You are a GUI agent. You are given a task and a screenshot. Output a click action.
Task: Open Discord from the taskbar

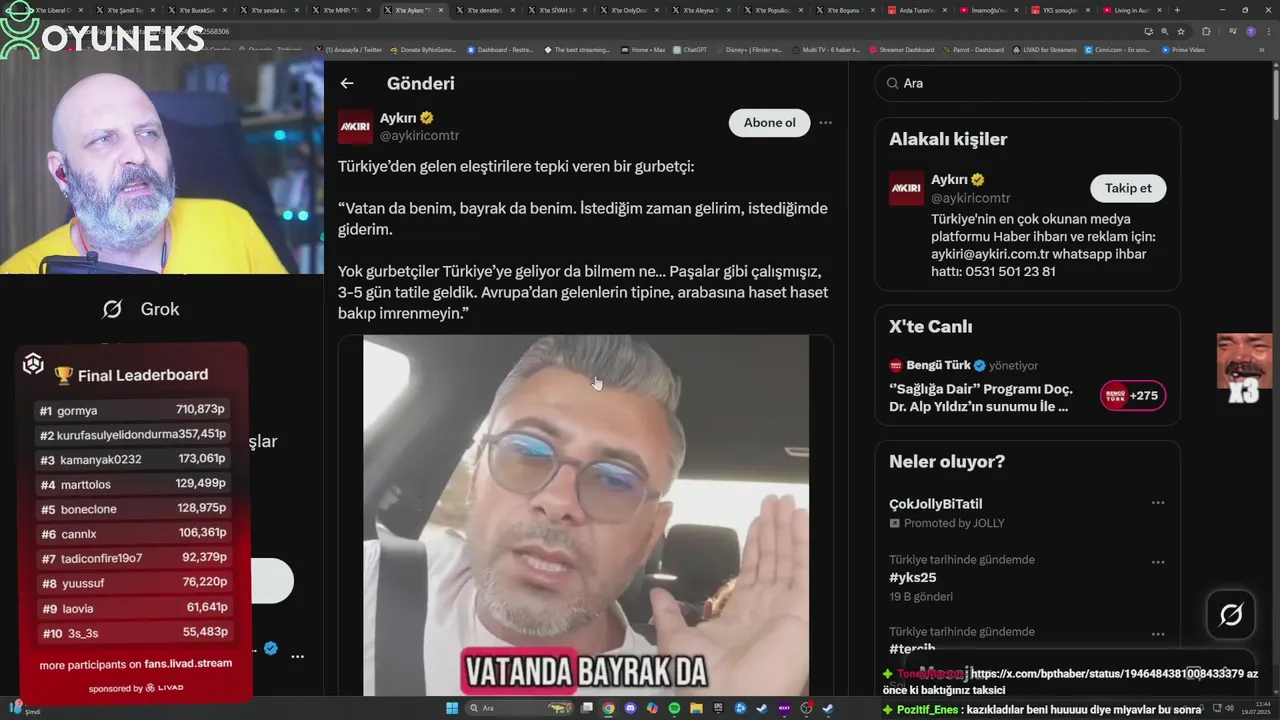[630, 708]
